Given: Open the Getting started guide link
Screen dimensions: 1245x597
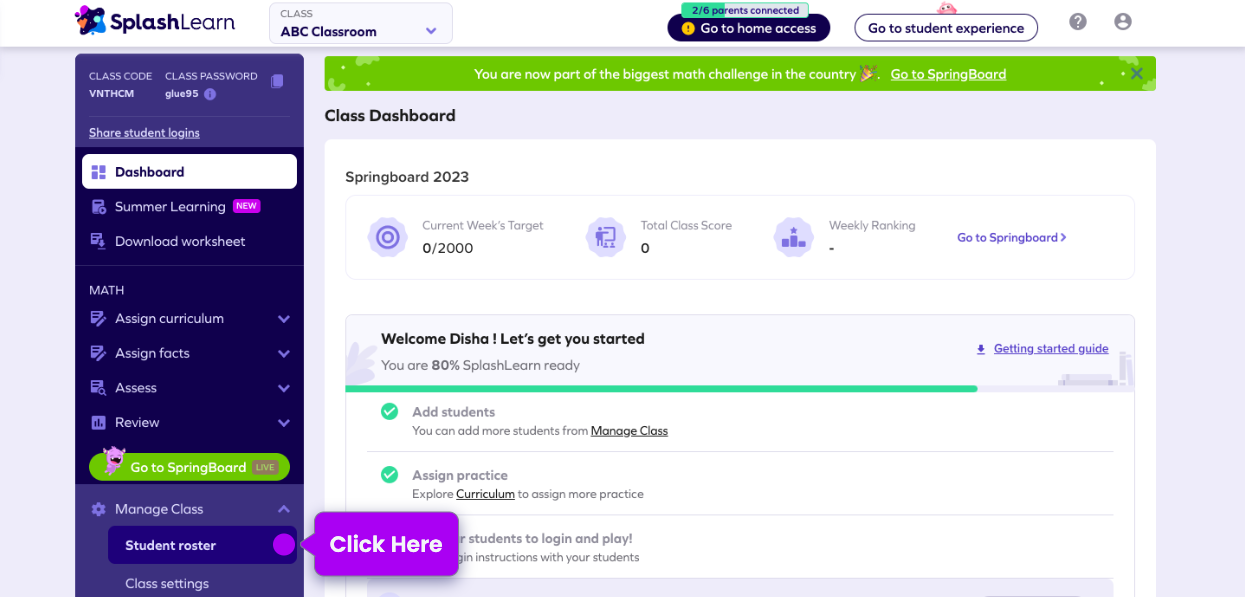Looking at the screenshot, I should click(1050, 349).
